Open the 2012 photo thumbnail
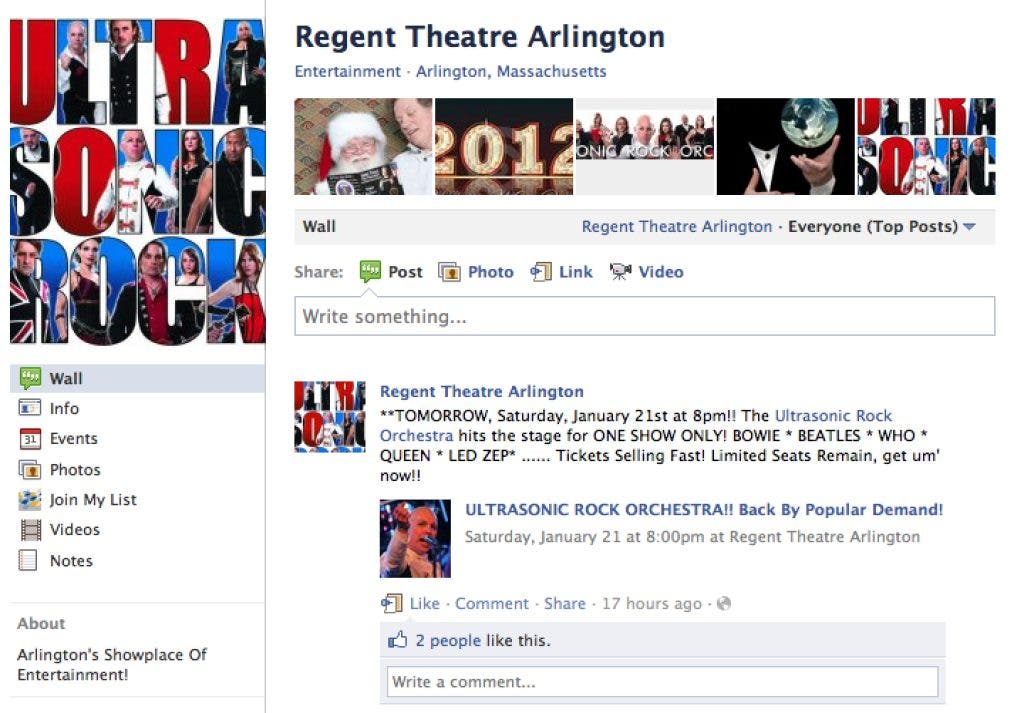The image size is (1024, 713). pos(504,146)
